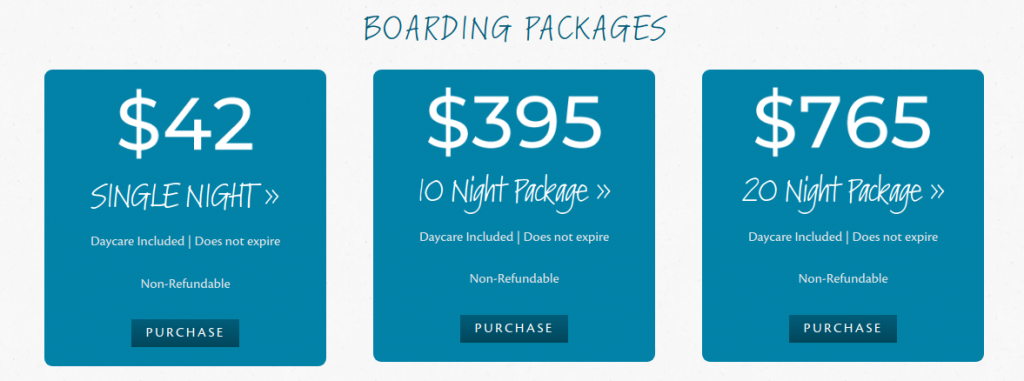Viewport: 1024px width, 381px height.
Task: Buy the 10 Night Package via Purchase button
Action: pos(514,328)
